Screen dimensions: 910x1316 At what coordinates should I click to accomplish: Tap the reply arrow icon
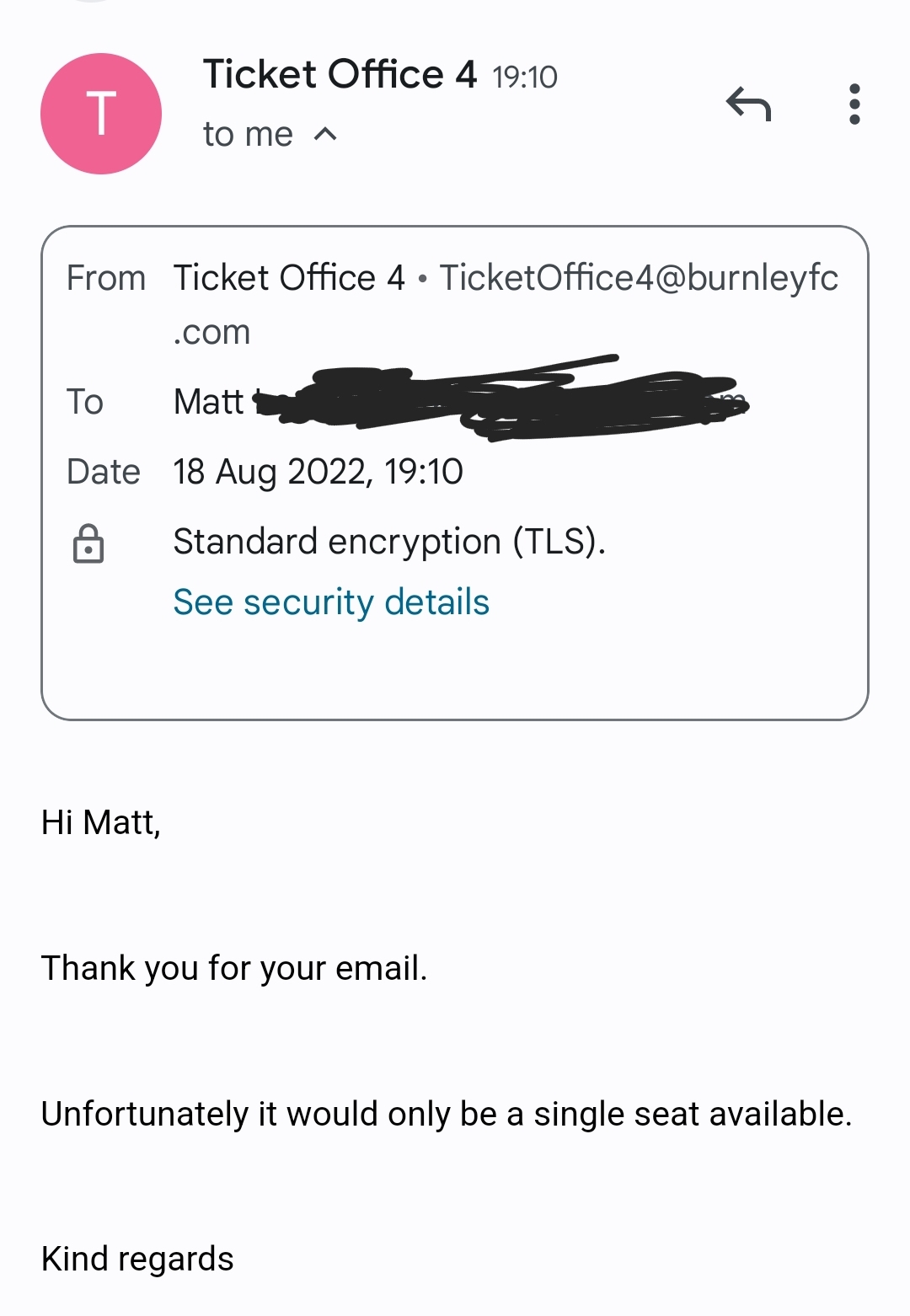click(x=748, y=104)
